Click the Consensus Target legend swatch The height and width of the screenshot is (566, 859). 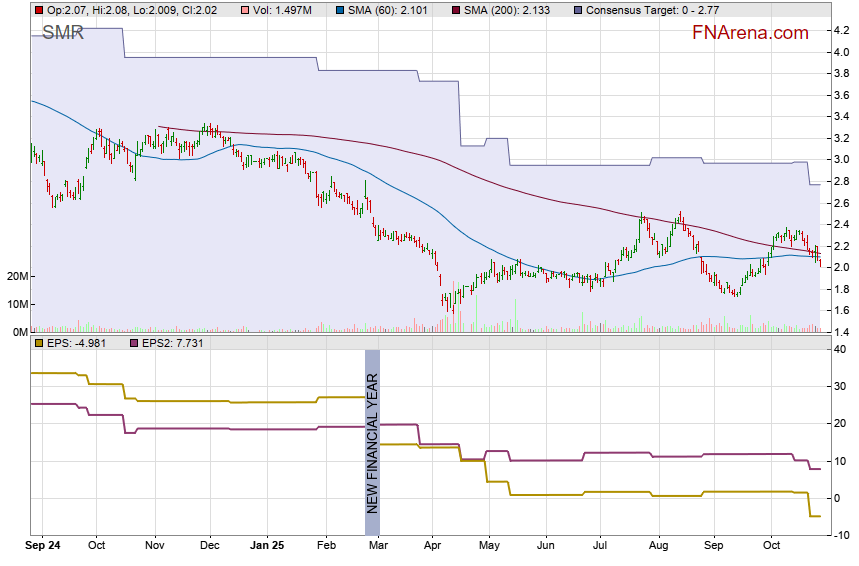click(579, 10)
